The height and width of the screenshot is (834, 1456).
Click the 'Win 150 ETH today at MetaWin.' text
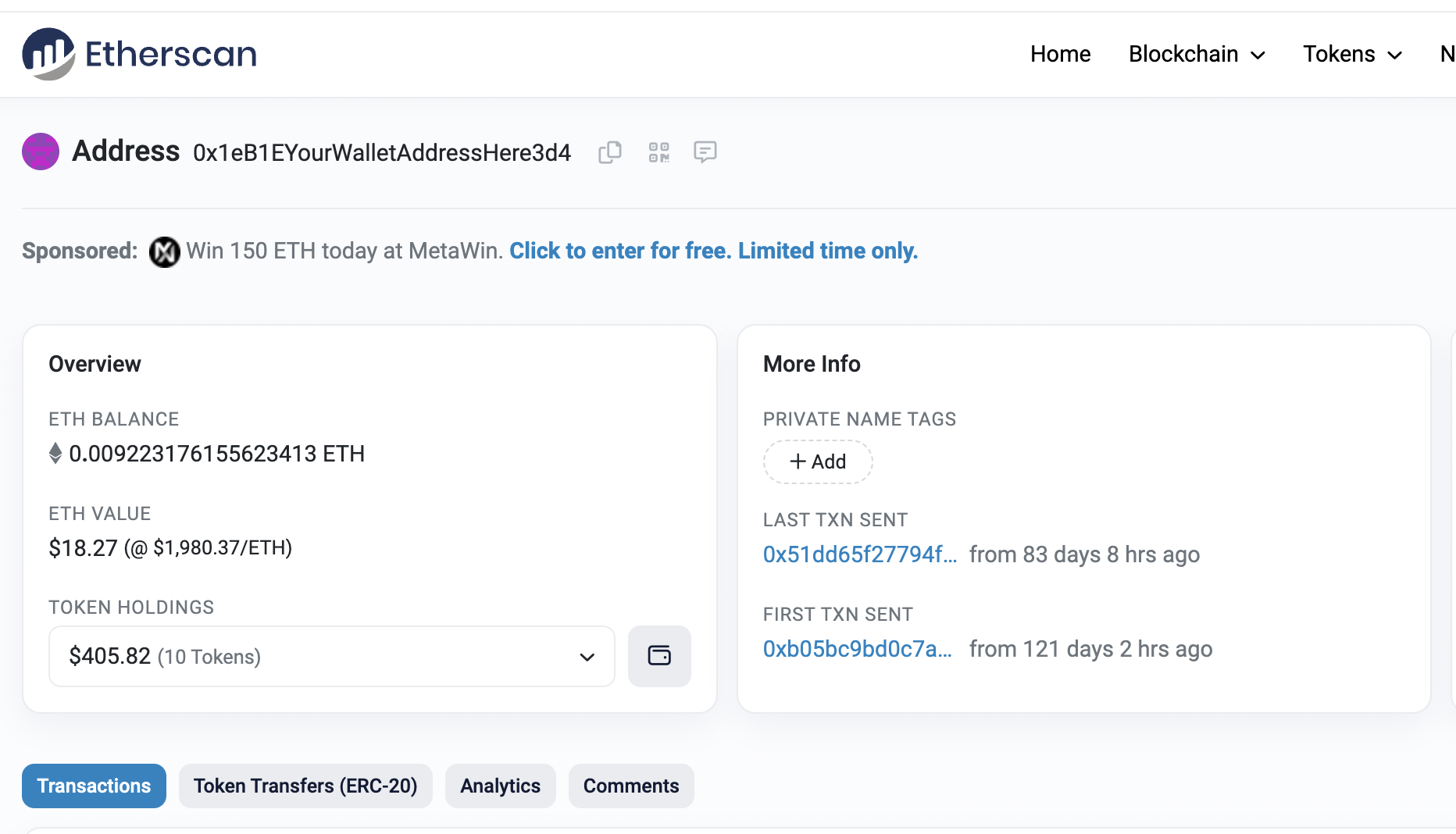pyautogui.click(x=344, y=251)
